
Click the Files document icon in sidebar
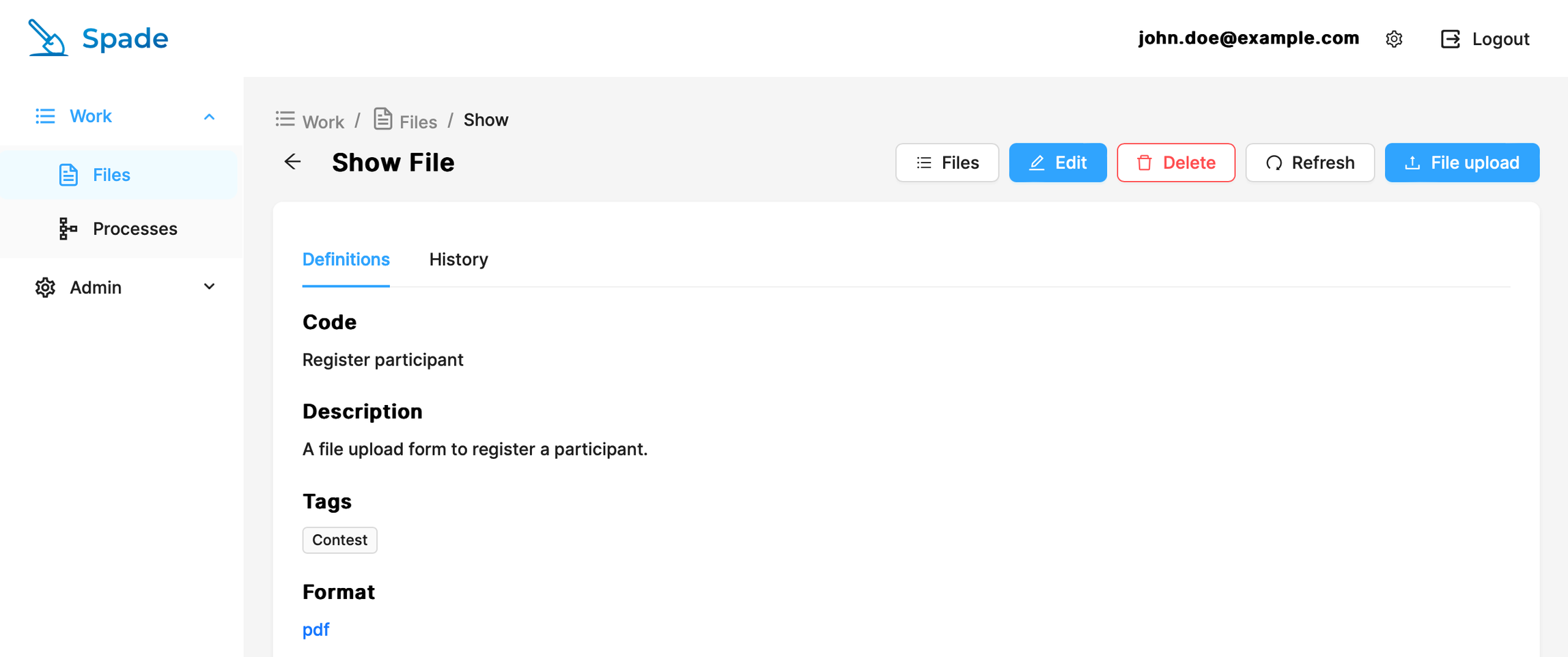[68, 175]
